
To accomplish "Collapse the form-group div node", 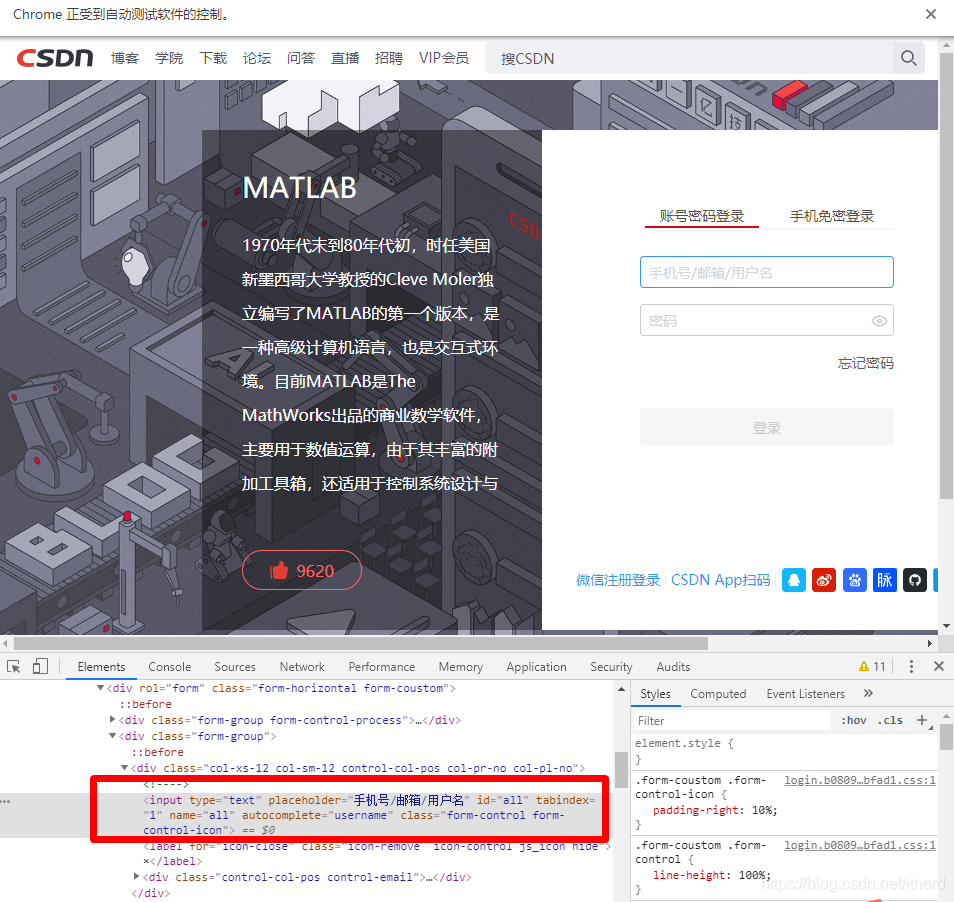I will [x=113, y=736].
